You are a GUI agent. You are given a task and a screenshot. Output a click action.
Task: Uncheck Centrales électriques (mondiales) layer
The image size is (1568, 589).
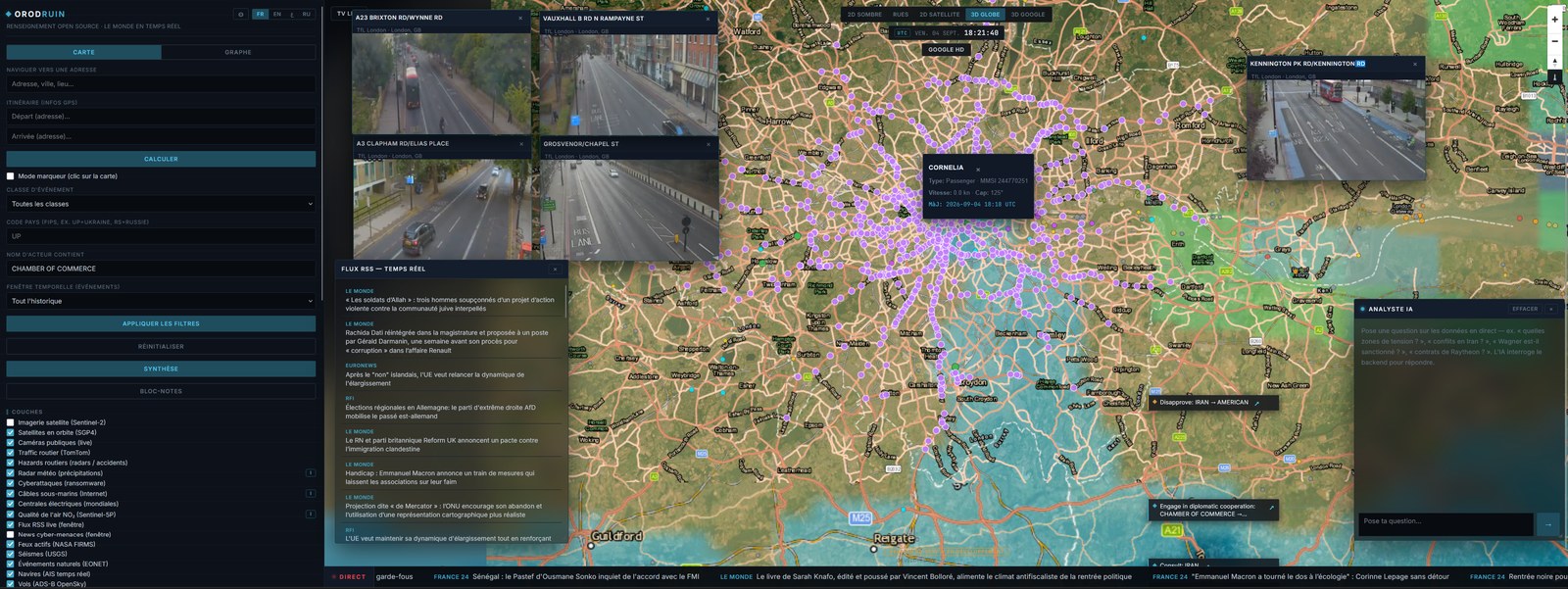tap(11, 504)
